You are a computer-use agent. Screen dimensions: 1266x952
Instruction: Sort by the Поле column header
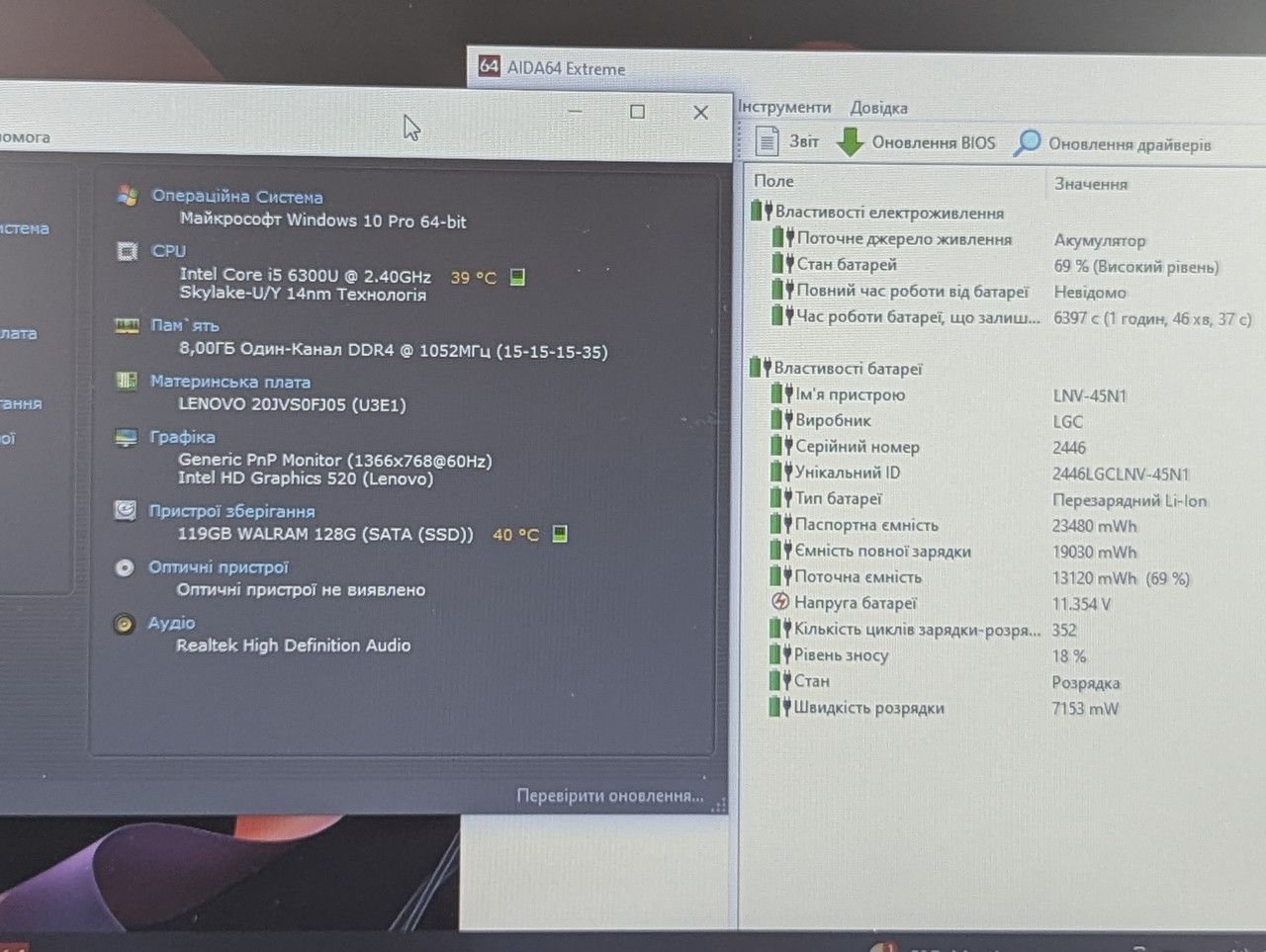773,181
